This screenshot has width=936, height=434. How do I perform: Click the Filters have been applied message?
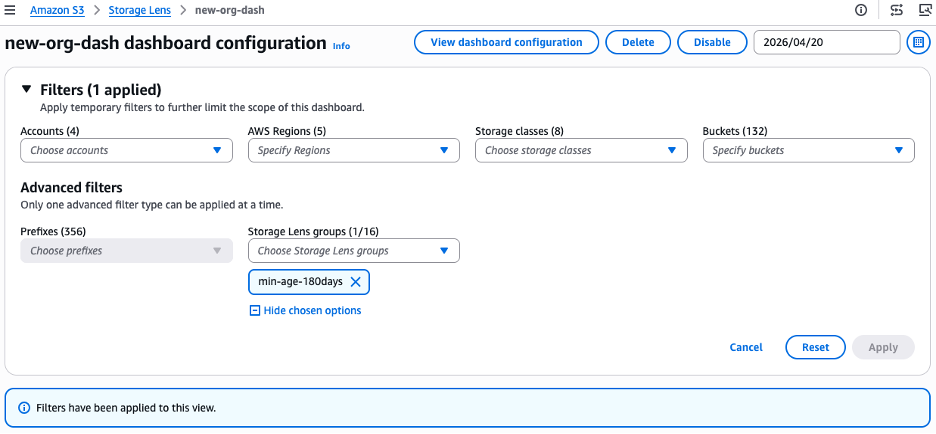pos(126,408)
